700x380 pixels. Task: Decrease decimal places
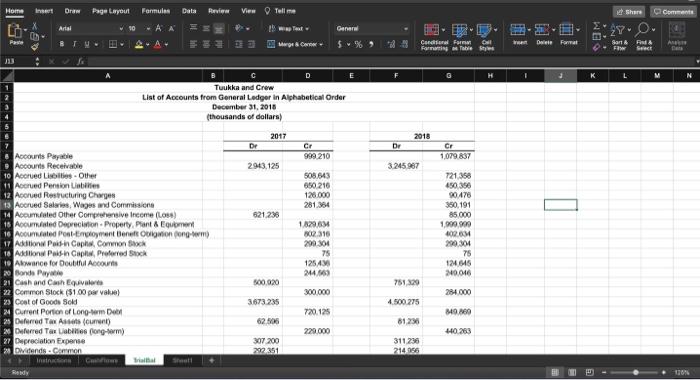pyautogui.click(x=404, y=44)
